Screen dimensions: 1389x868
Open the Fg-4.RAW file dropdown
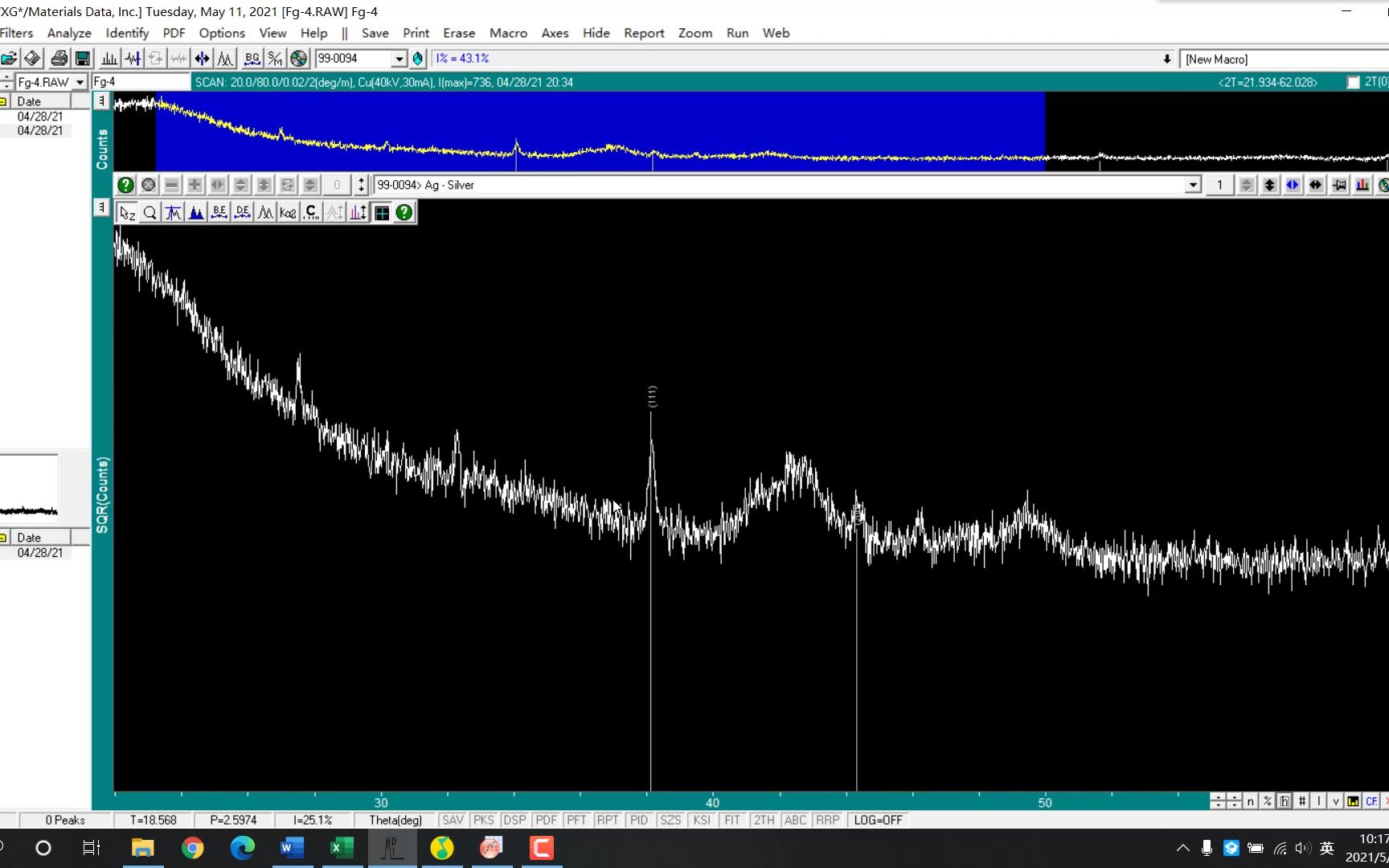(x=80, y=82)
